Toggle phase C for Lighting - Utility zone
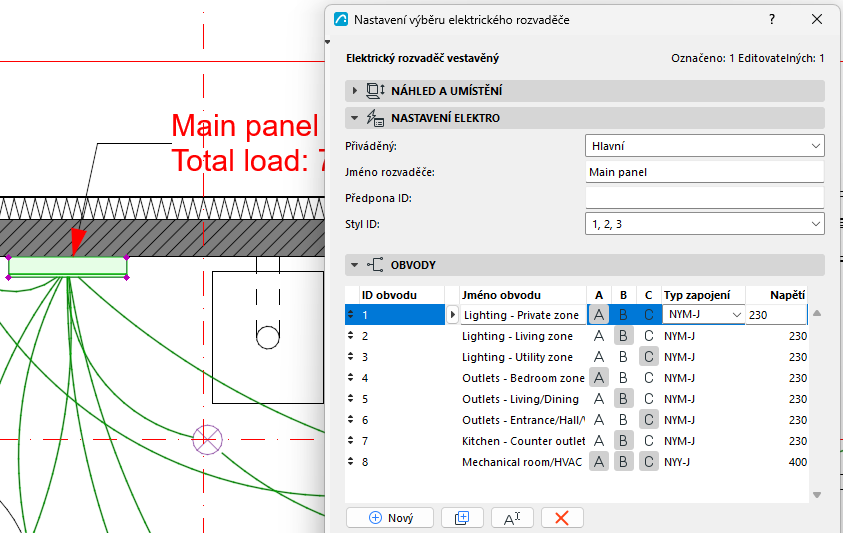843x533 pixels. pyautogui.click(x=648, y=357)
